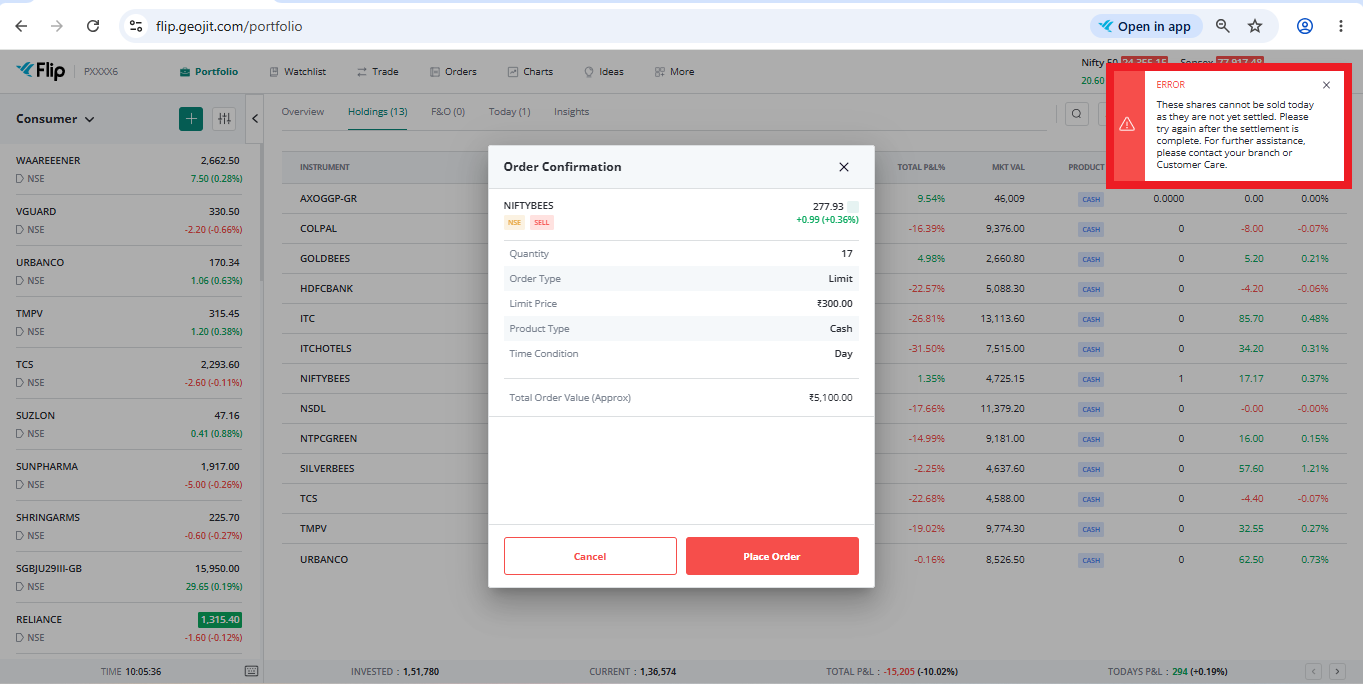Click the browser back arrow
The width and height of the screenshot is (1363, 684).
click(x=21, y=26)
